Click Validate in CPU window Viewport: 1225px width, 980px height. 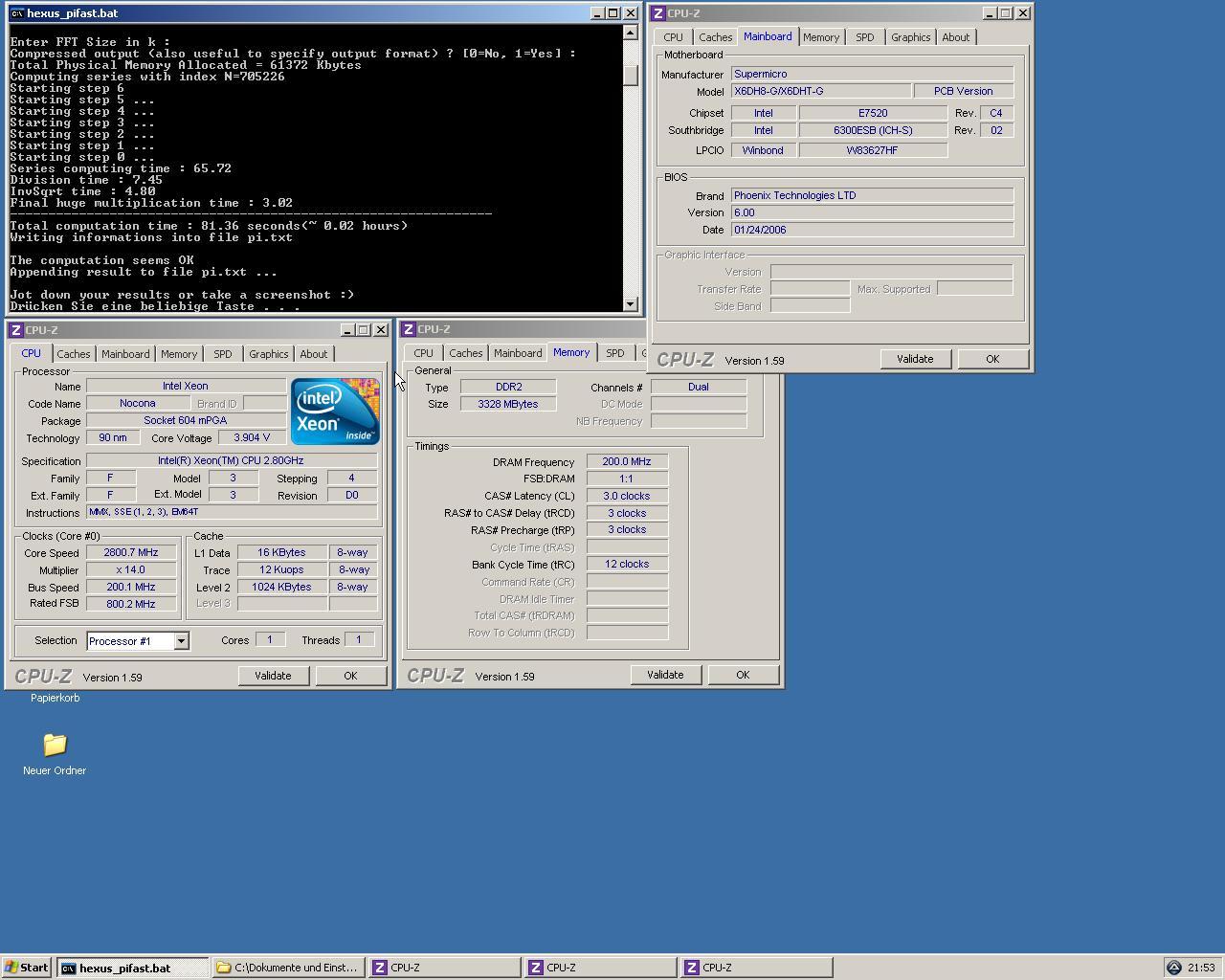pos(273,676)
